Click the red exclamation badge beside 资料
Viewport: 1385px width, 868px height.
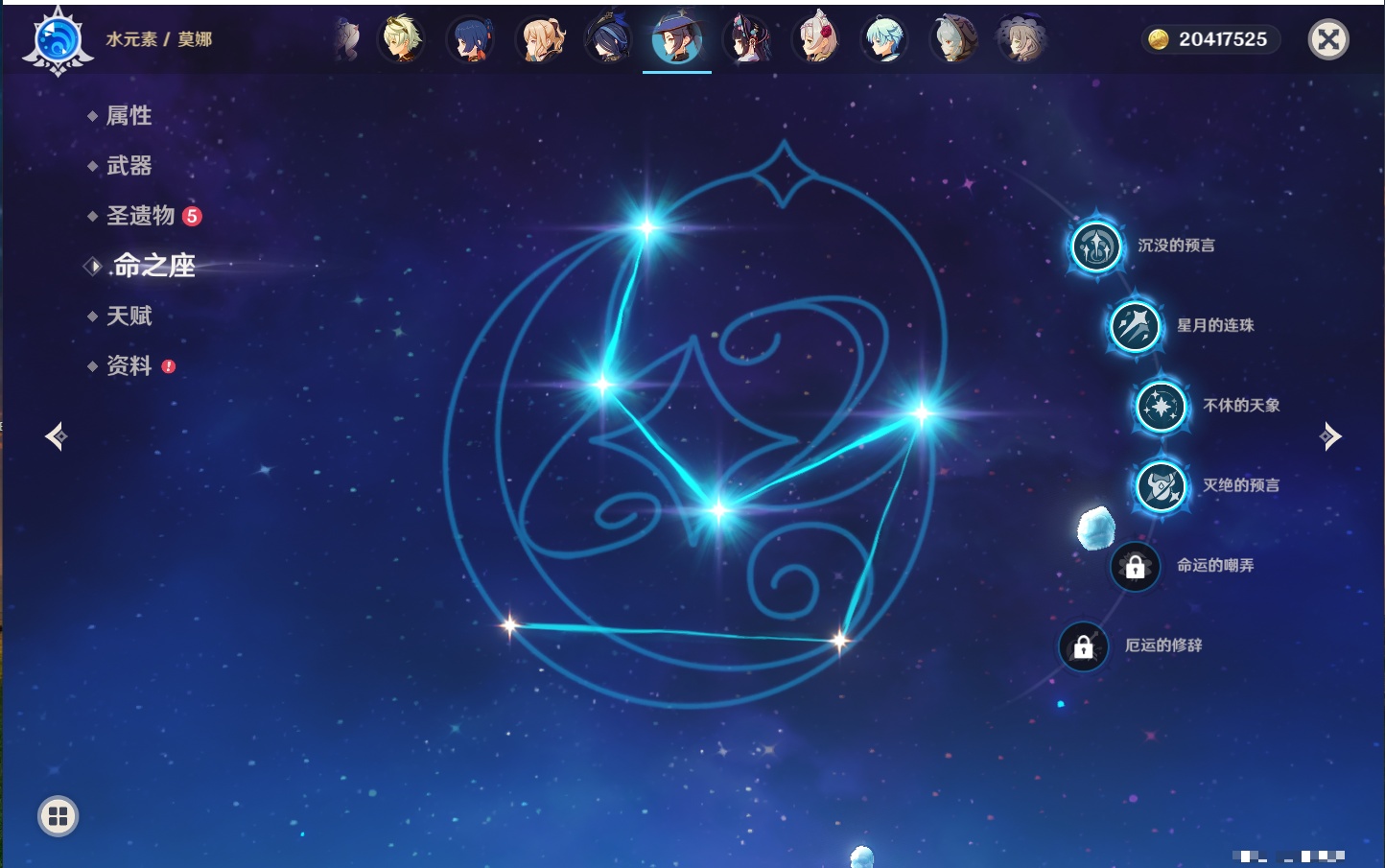point(169,366)
